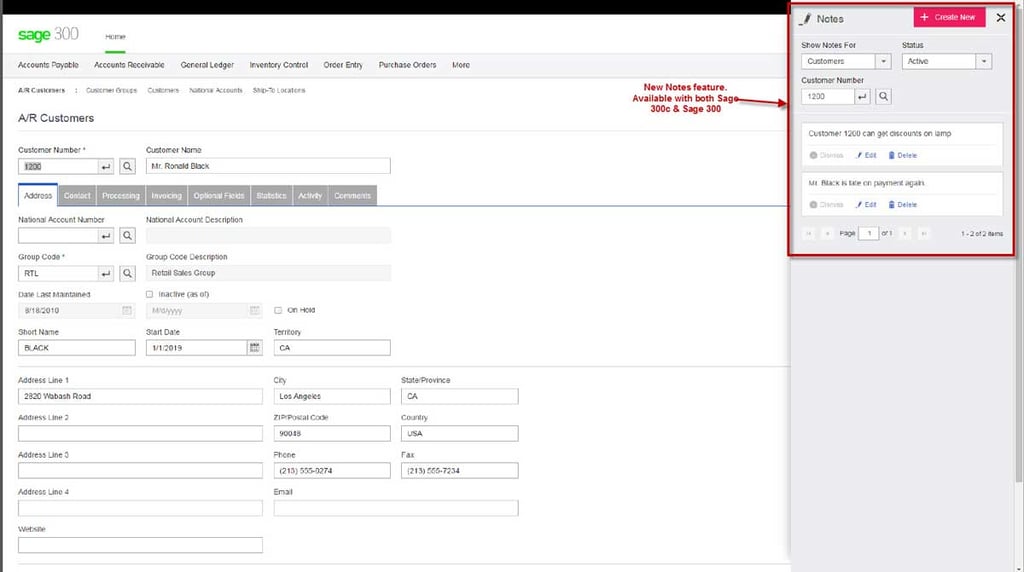Image resolution: width=1024 pixels, height=572 pixels.
Task: Click the Sage 300 logo
Action: 48,34
